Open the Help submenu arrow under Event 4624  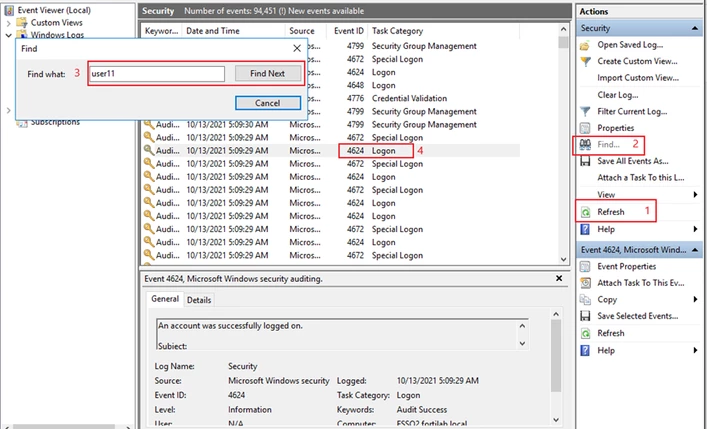point(695,351)
